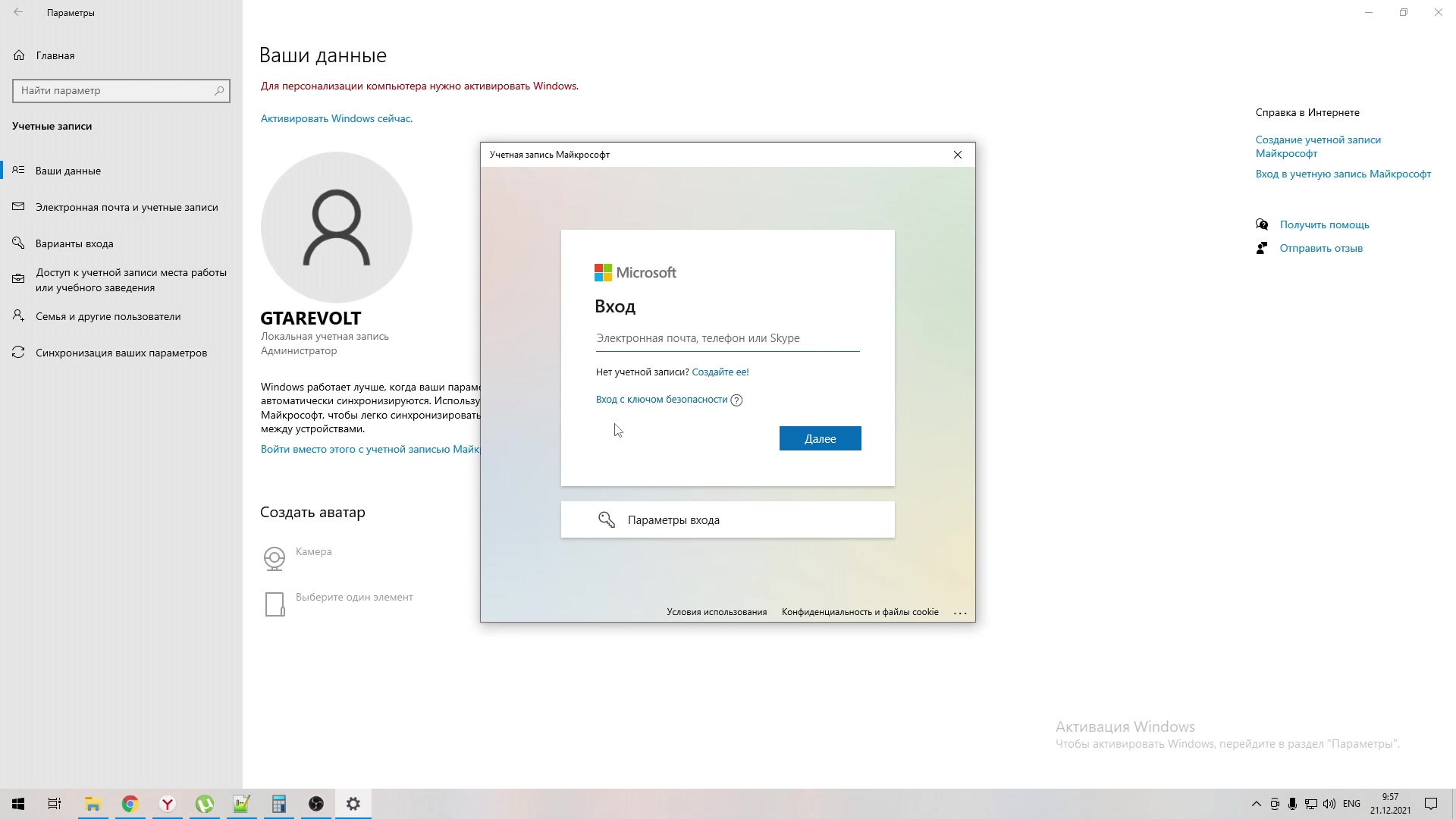Click the Microsoft logo in the sign-in dialog

click(x=635, y=272)
